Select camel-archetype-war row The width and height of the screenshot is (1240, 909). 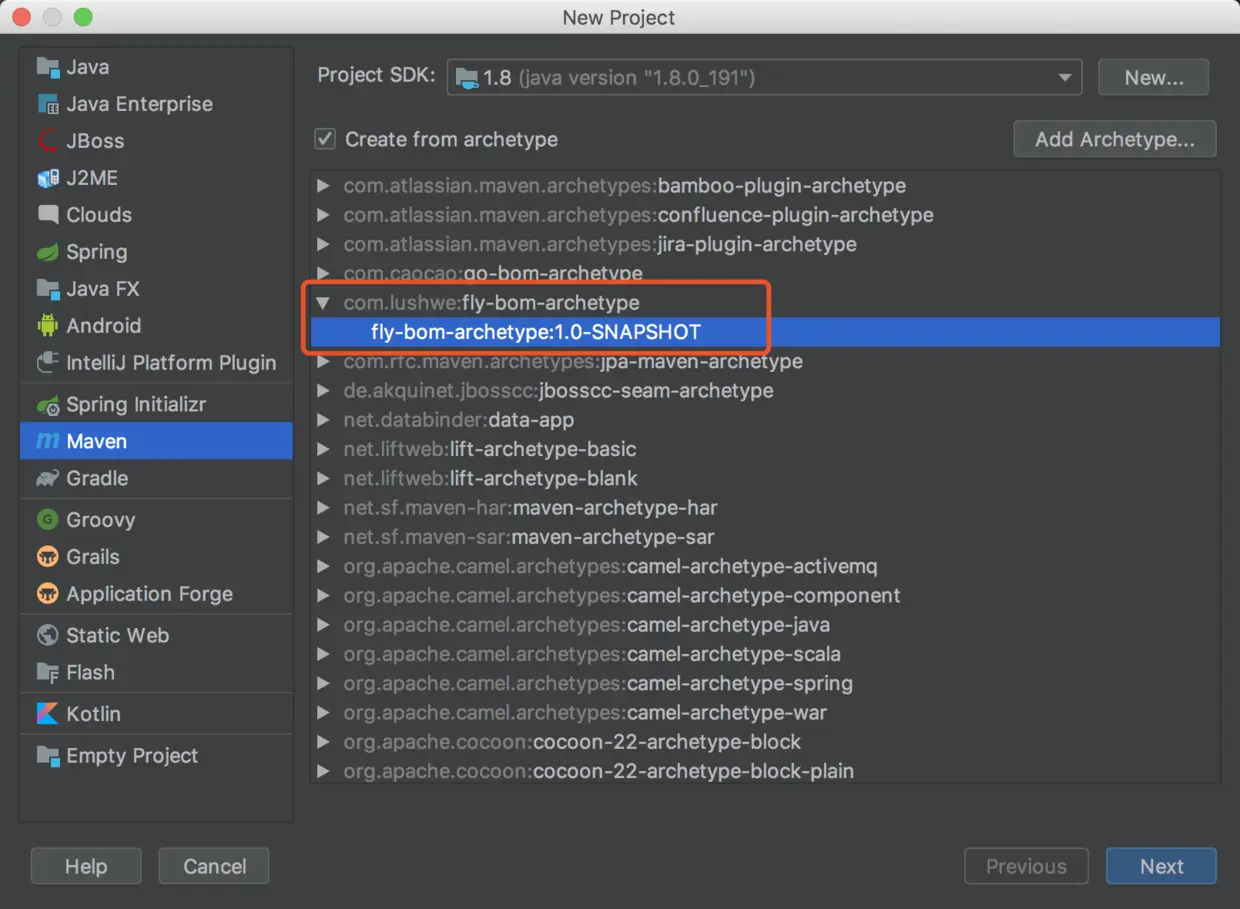[x=765, y=713]
